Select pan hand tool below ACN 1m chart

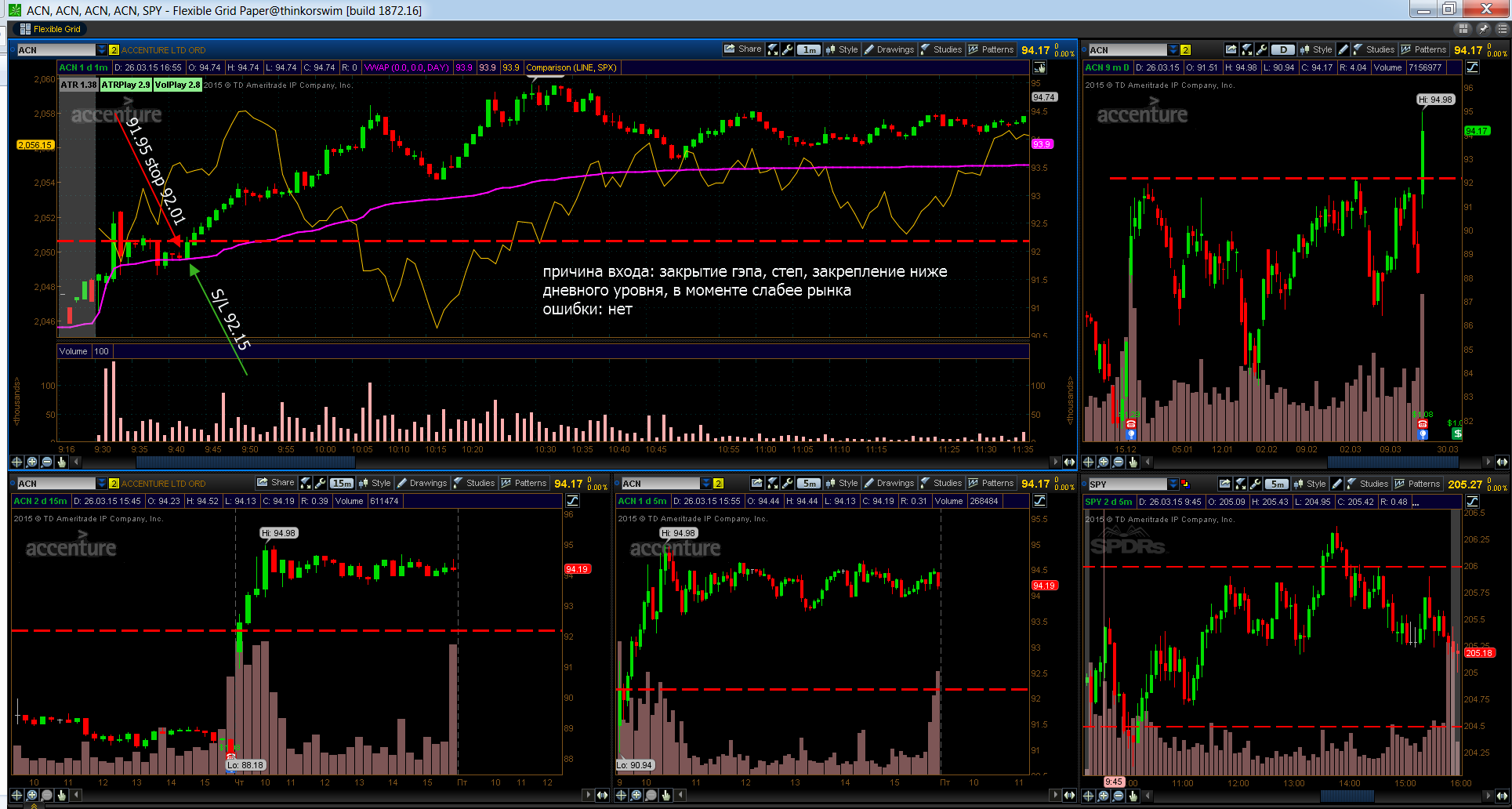[x=61, y=462]
